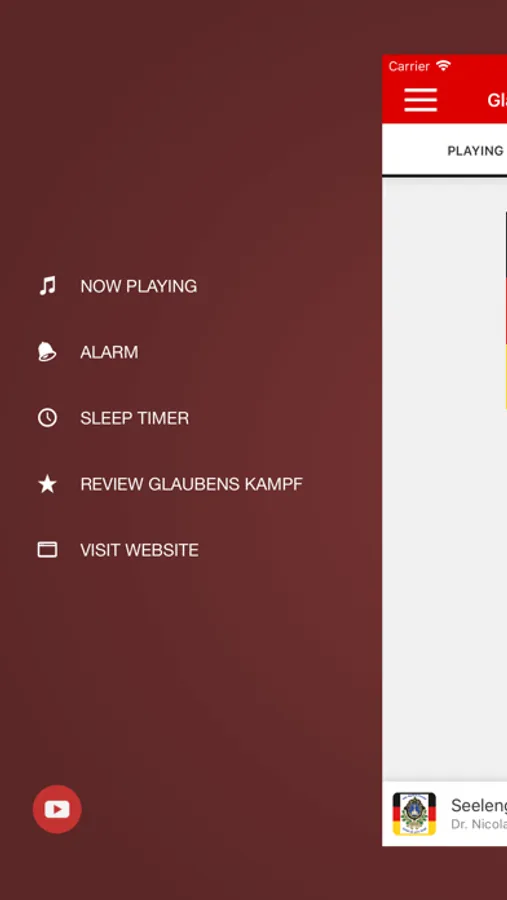Tap the sleep timer clock icon
507x900 pixels.
point(47,417)
